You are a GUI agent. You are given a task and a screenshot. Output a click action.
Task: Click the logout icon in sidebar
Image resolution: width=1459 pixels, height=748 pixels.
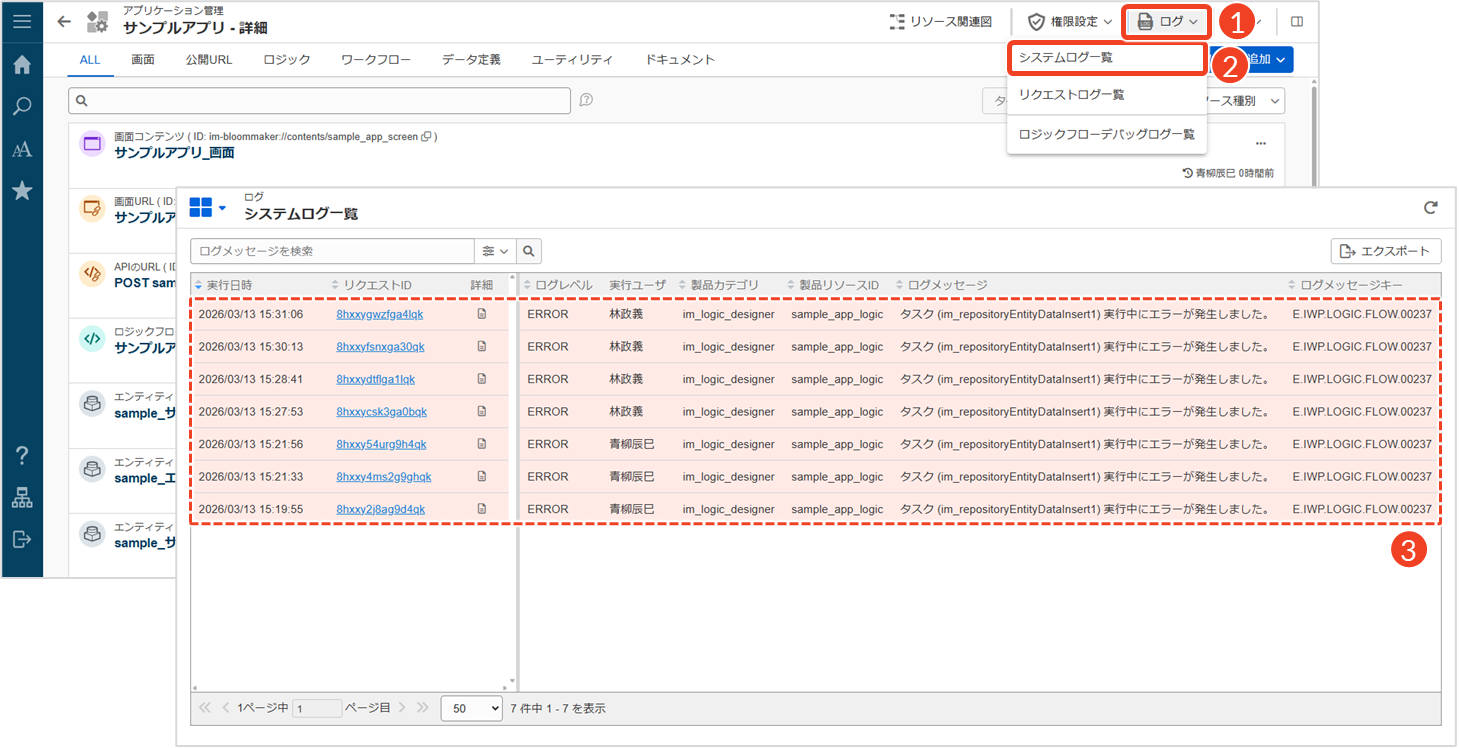point(21,540)
